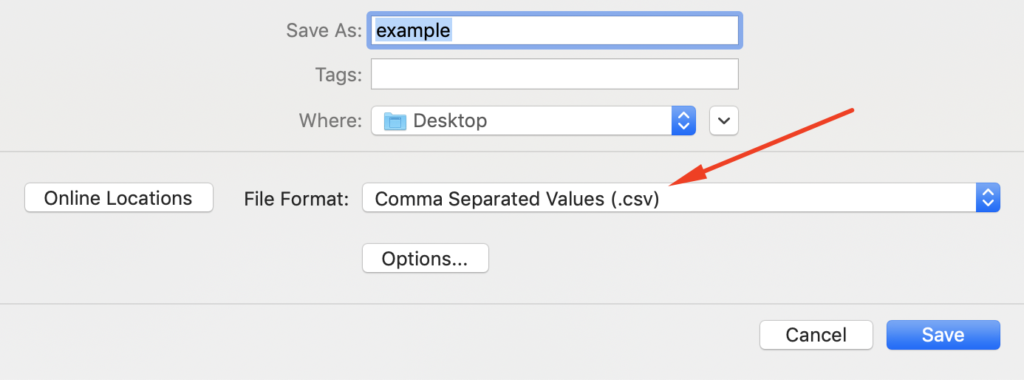
Task: Click the "File Format:" label
Action: [296, 198]
